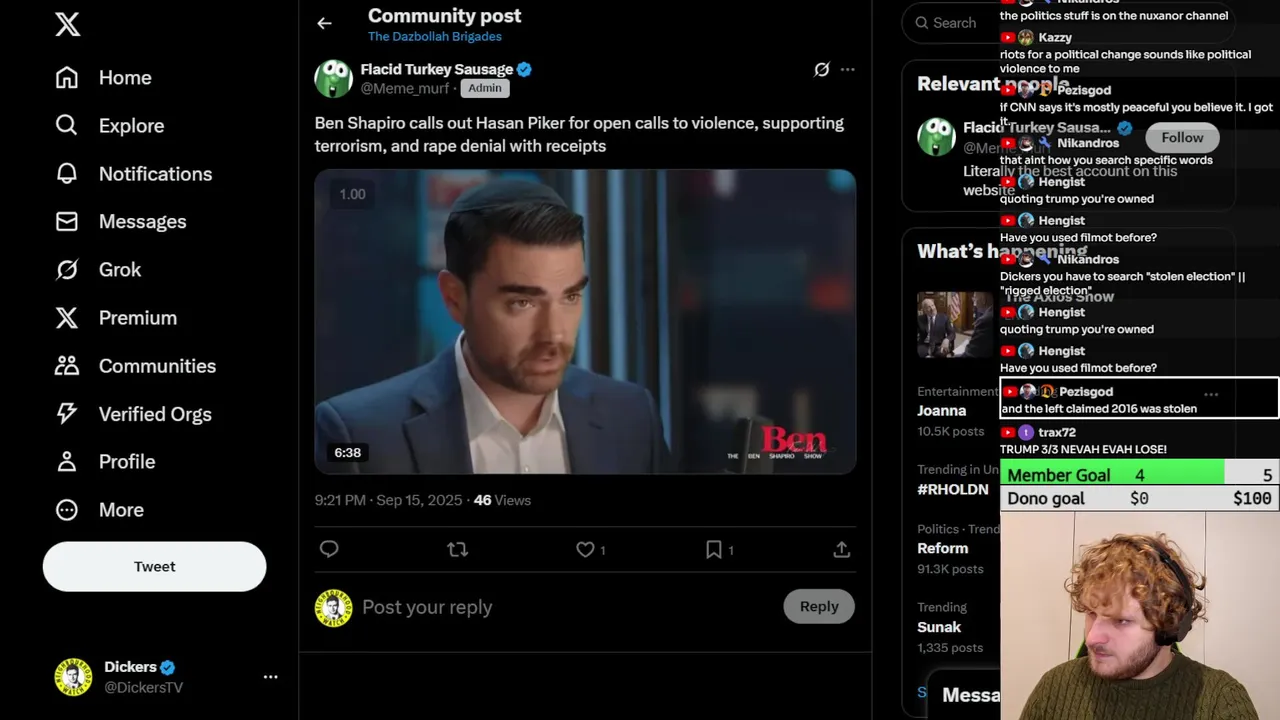Play the Ben Shapiro video
The image size is (1280, 720).
[585, 321]
